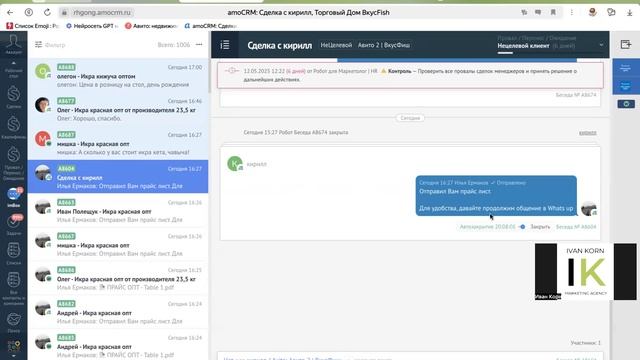
Task: Open the Нейросеть GPT bookmark
Action: click(x=92, y=26)
